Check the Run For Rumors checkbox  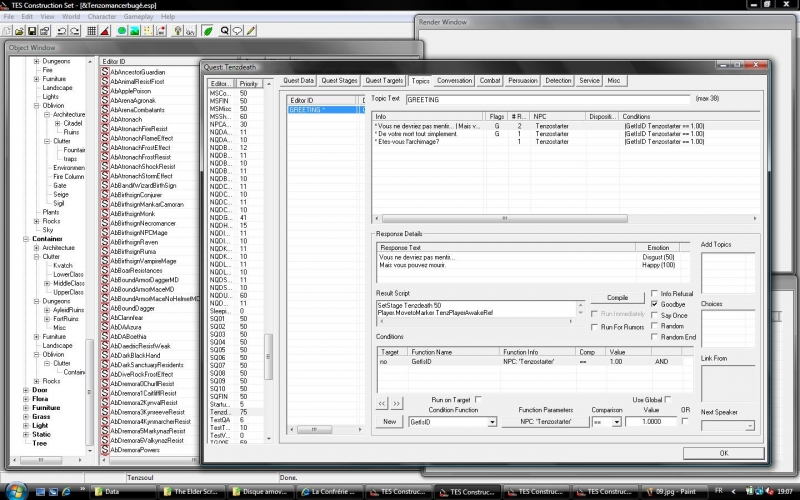594,327
